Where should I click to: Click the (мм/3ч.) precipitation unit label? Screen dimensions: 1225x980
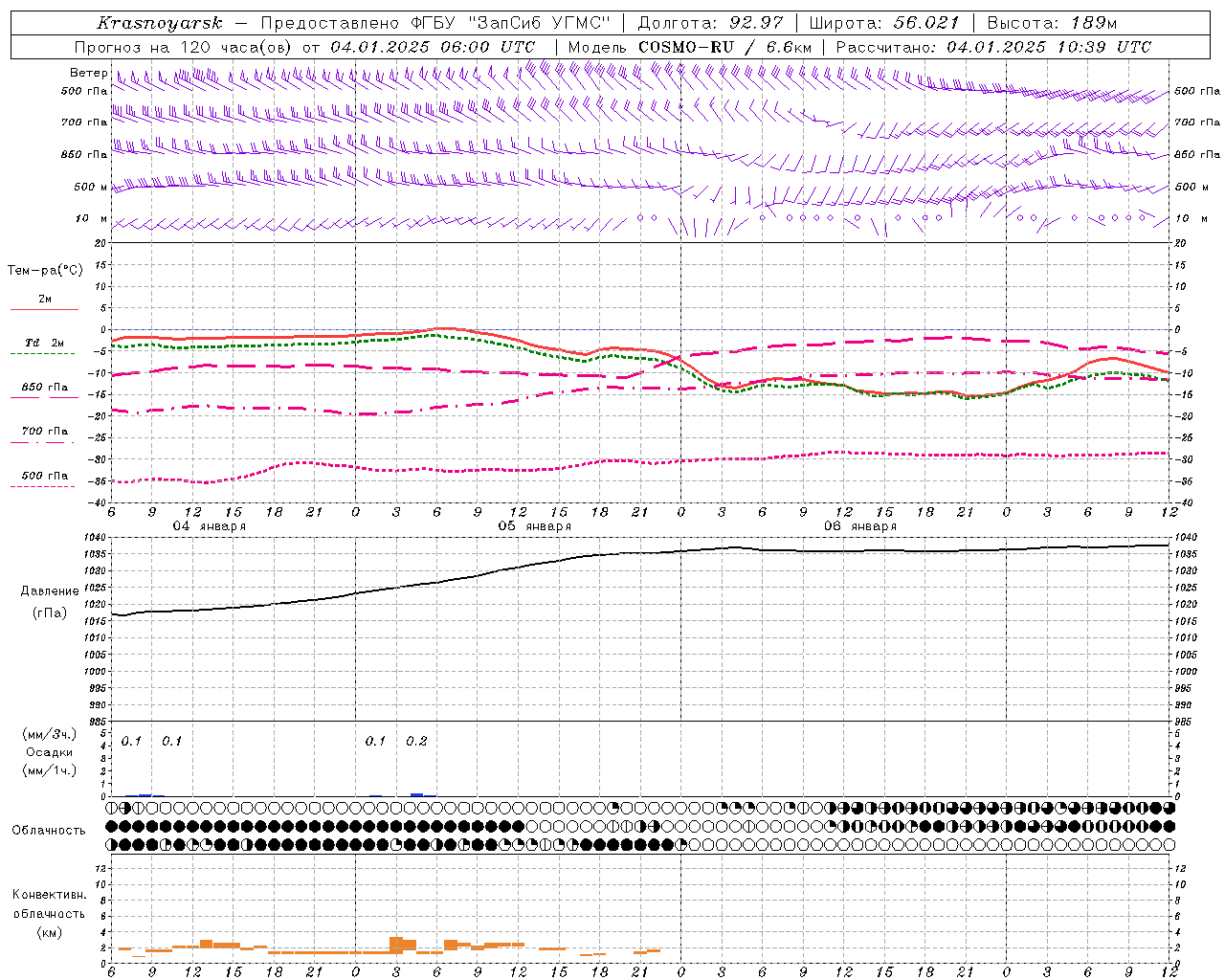[x=49, y=734]
